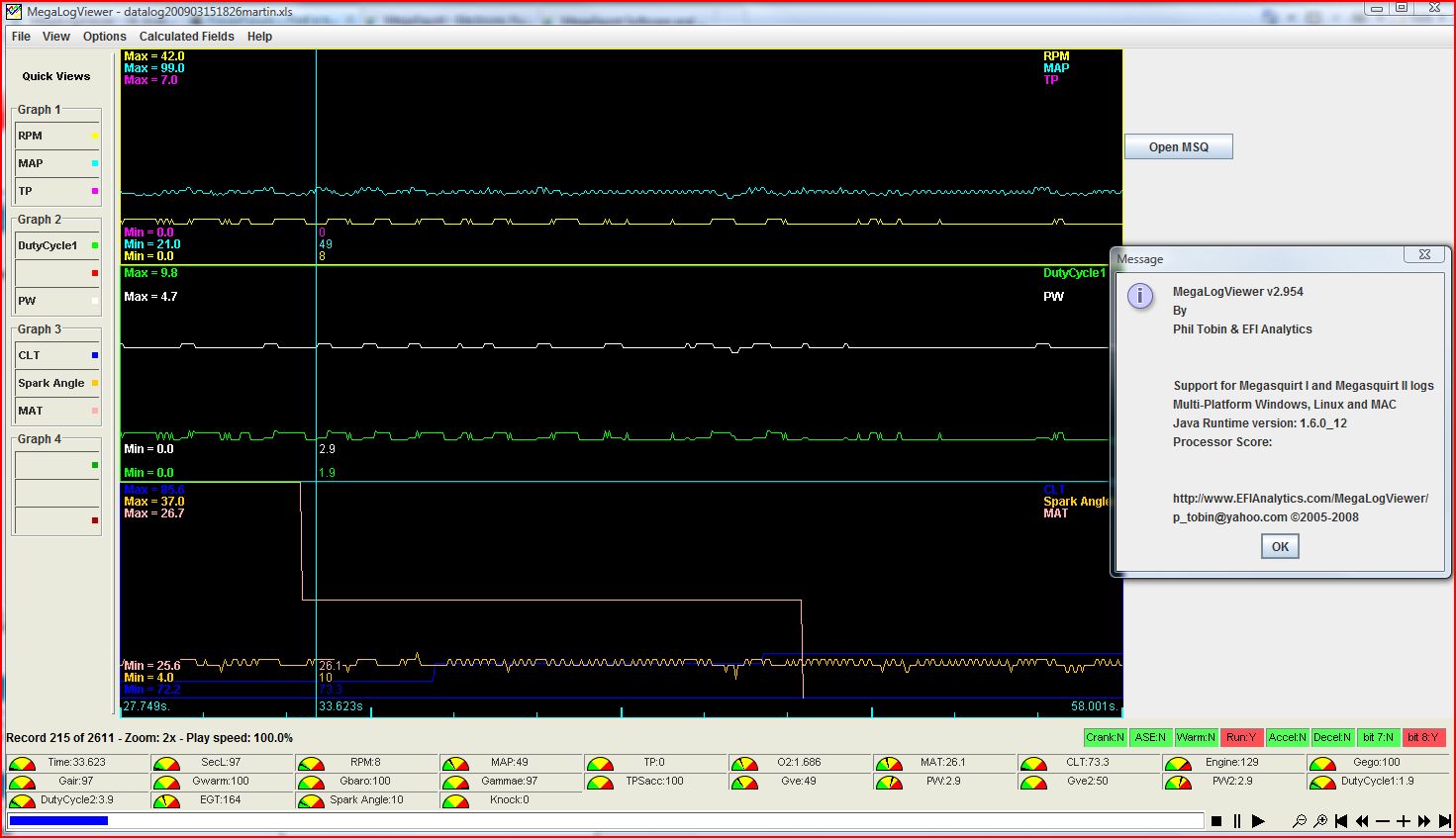Click the CLT:73.3 gauge icon
This screenshot has width=1456, height=838.
pos(1033,763)
